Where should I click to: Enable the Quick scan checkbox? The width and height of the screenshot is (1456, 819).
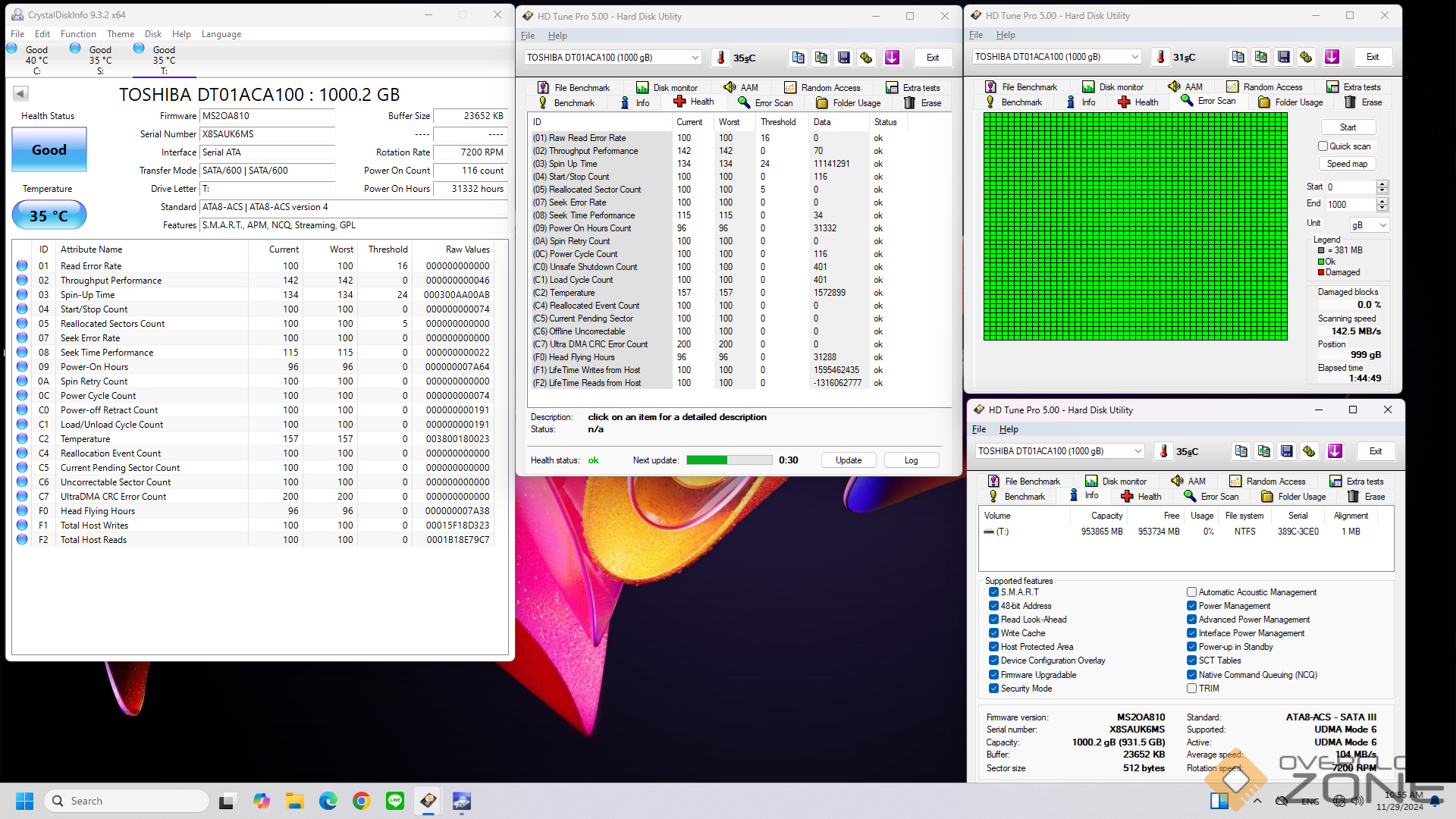coord(1323,146)
